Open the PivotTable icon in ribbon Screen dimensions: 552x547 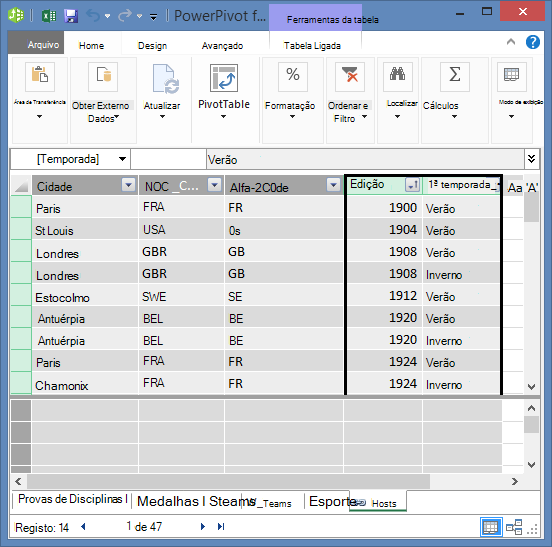(224, 78)
